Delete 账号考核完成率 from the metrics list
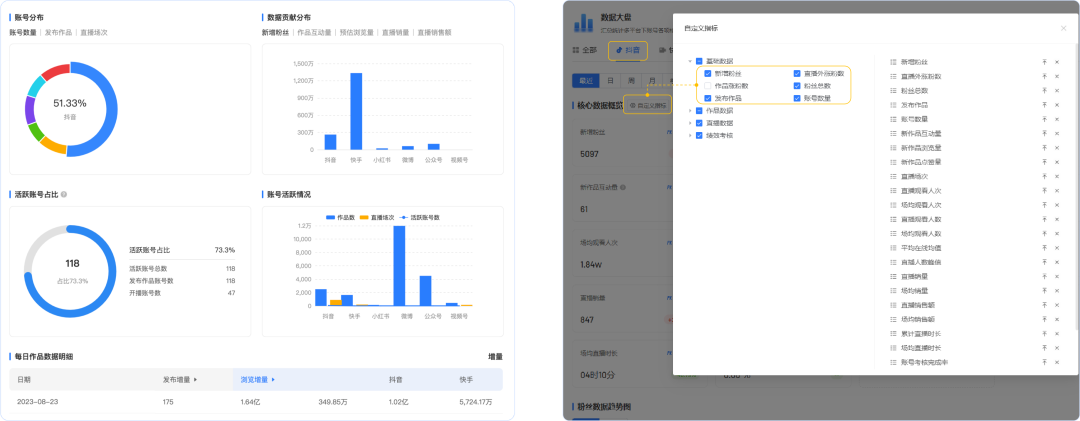 (x=1057, y=362)
